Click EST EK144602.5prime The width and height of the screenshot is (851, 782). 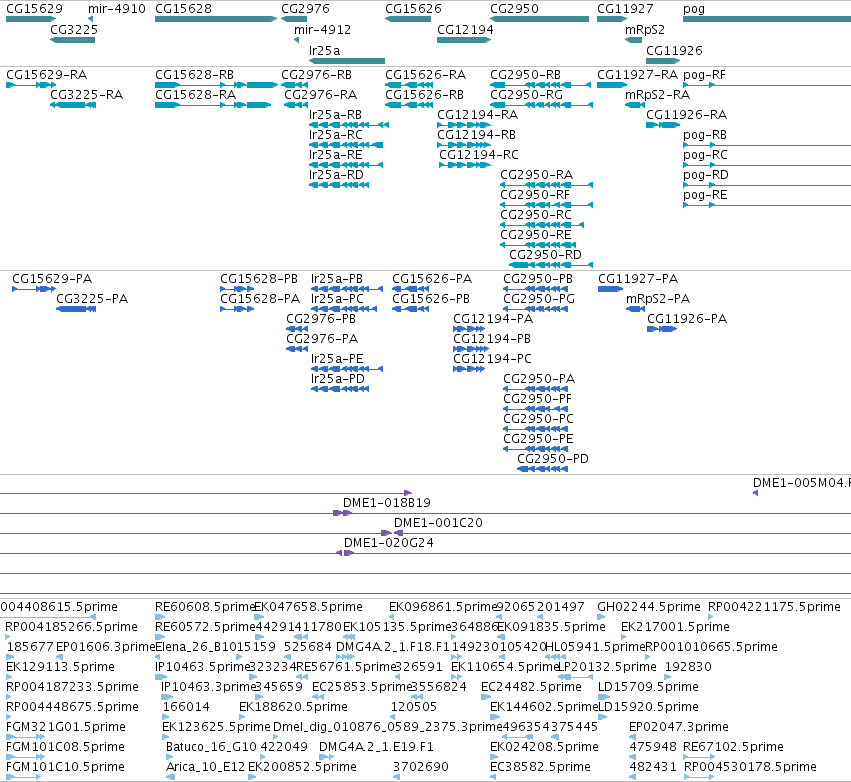point(544,707)
